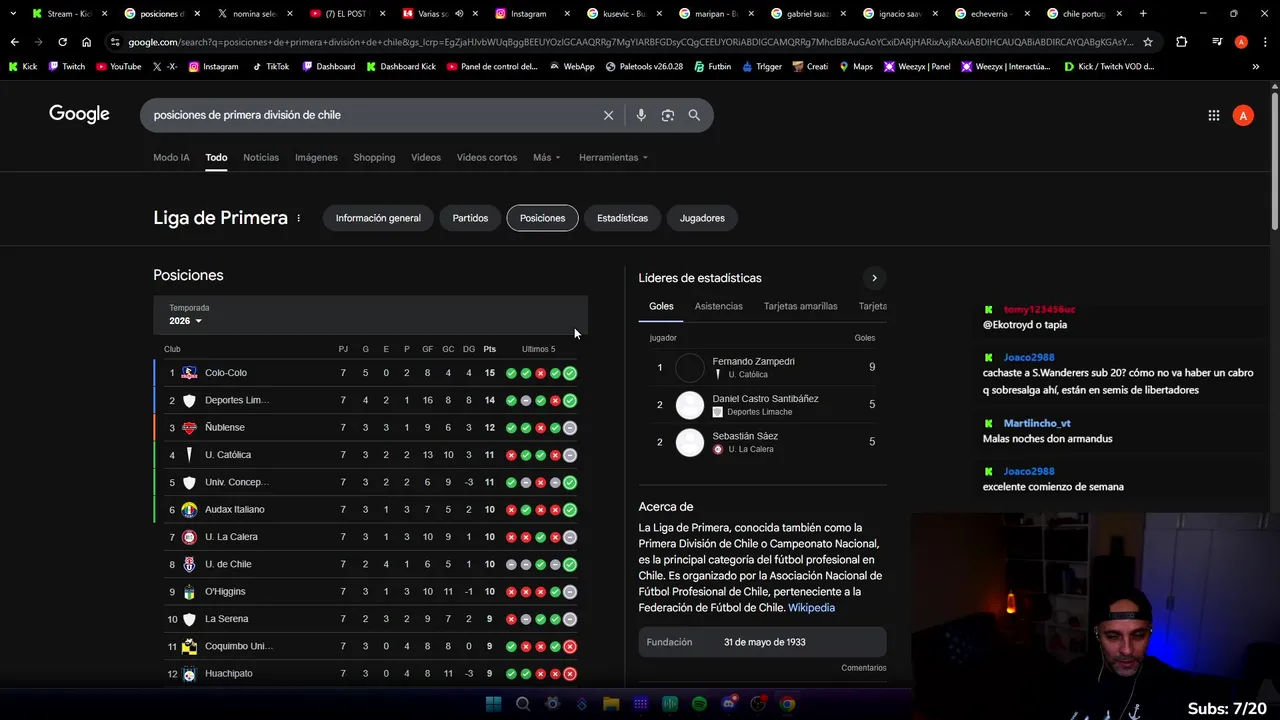Open the TikTok bookmark

270,66
